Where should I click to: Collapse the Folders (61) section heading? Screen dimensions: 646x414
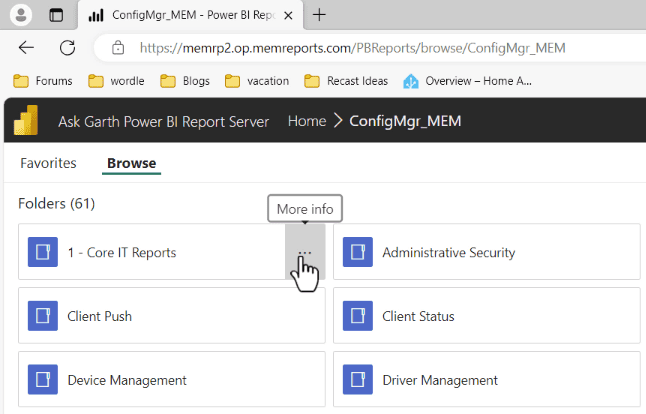57,203
